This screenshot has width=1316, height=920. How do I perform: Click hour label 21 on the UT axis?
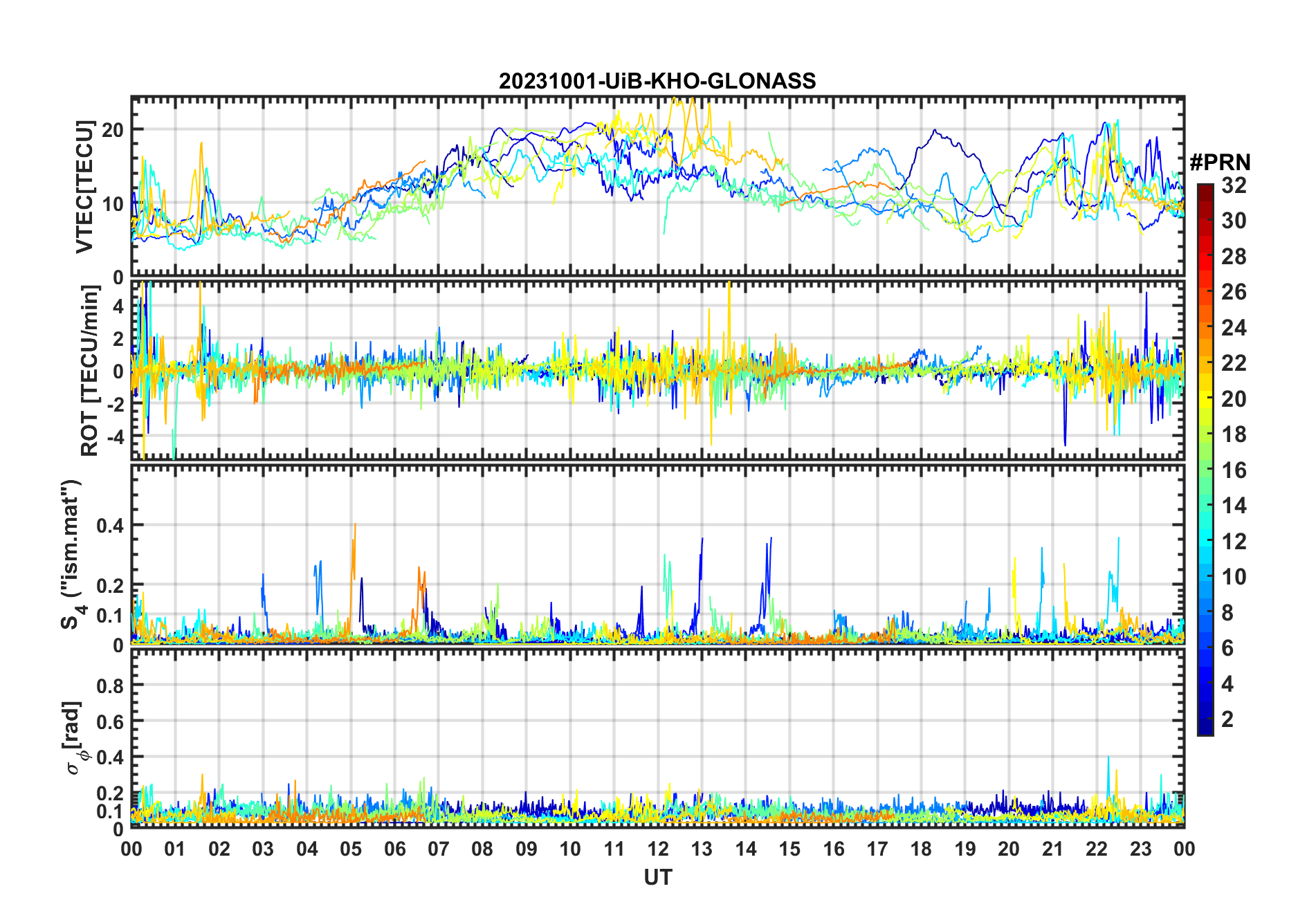click(1053, 849)
